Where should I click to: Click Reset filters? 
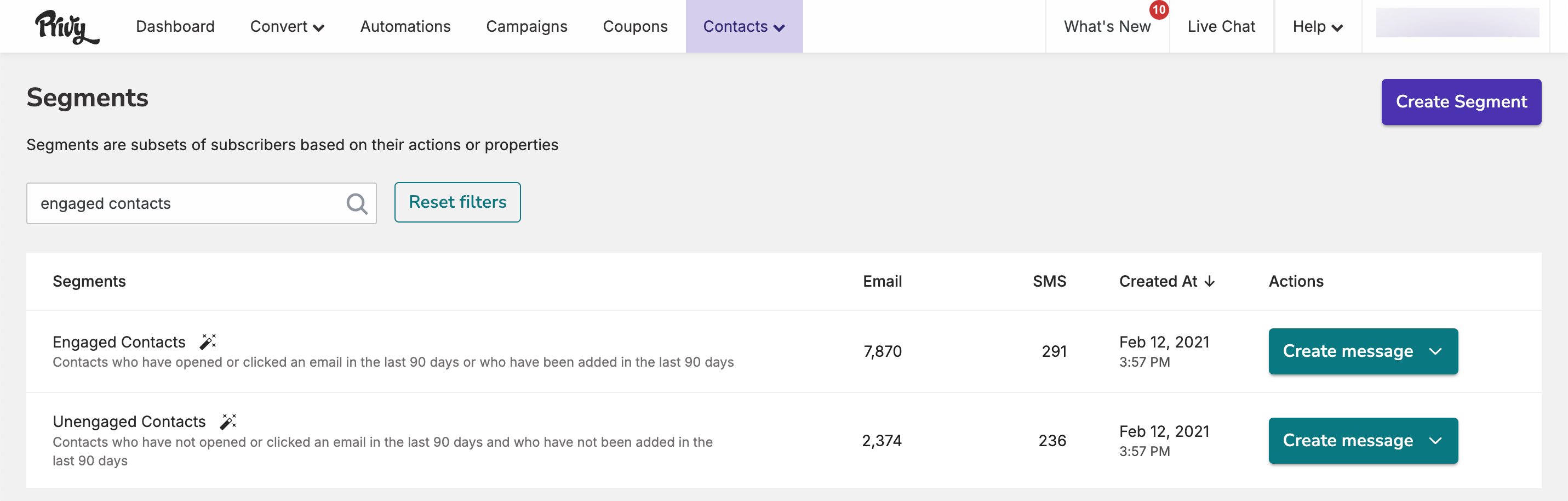(457, 202)
